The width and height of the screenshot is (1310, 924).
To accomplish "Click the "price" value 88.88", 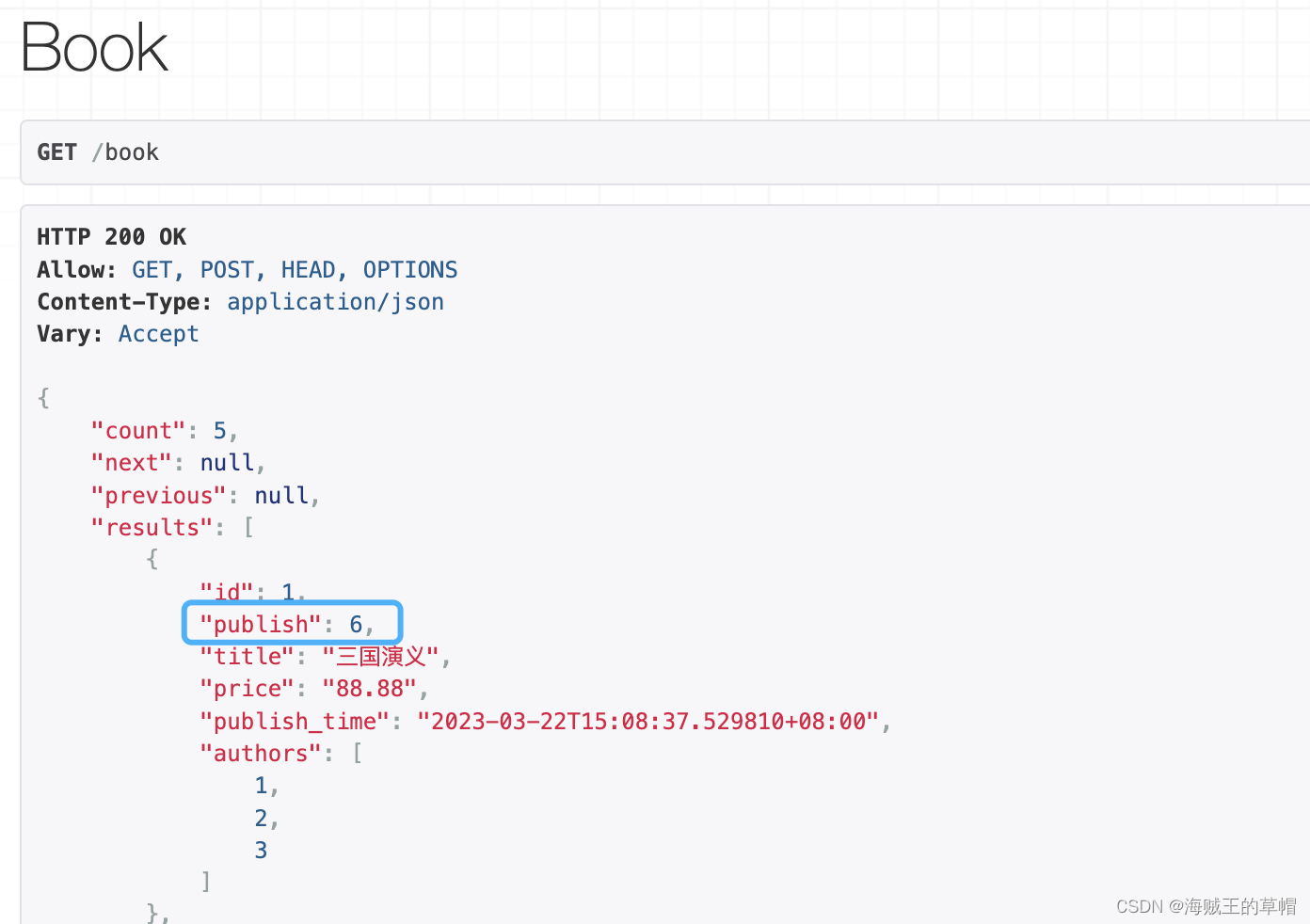I will click(369, 689).
